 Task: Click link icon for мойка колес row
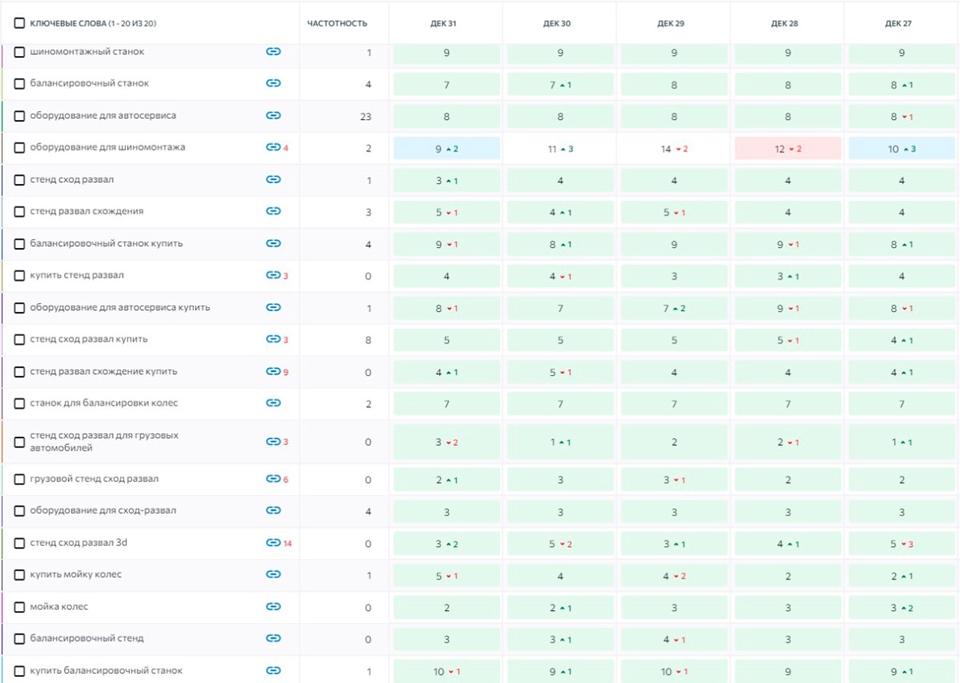[x=273, y=606]
